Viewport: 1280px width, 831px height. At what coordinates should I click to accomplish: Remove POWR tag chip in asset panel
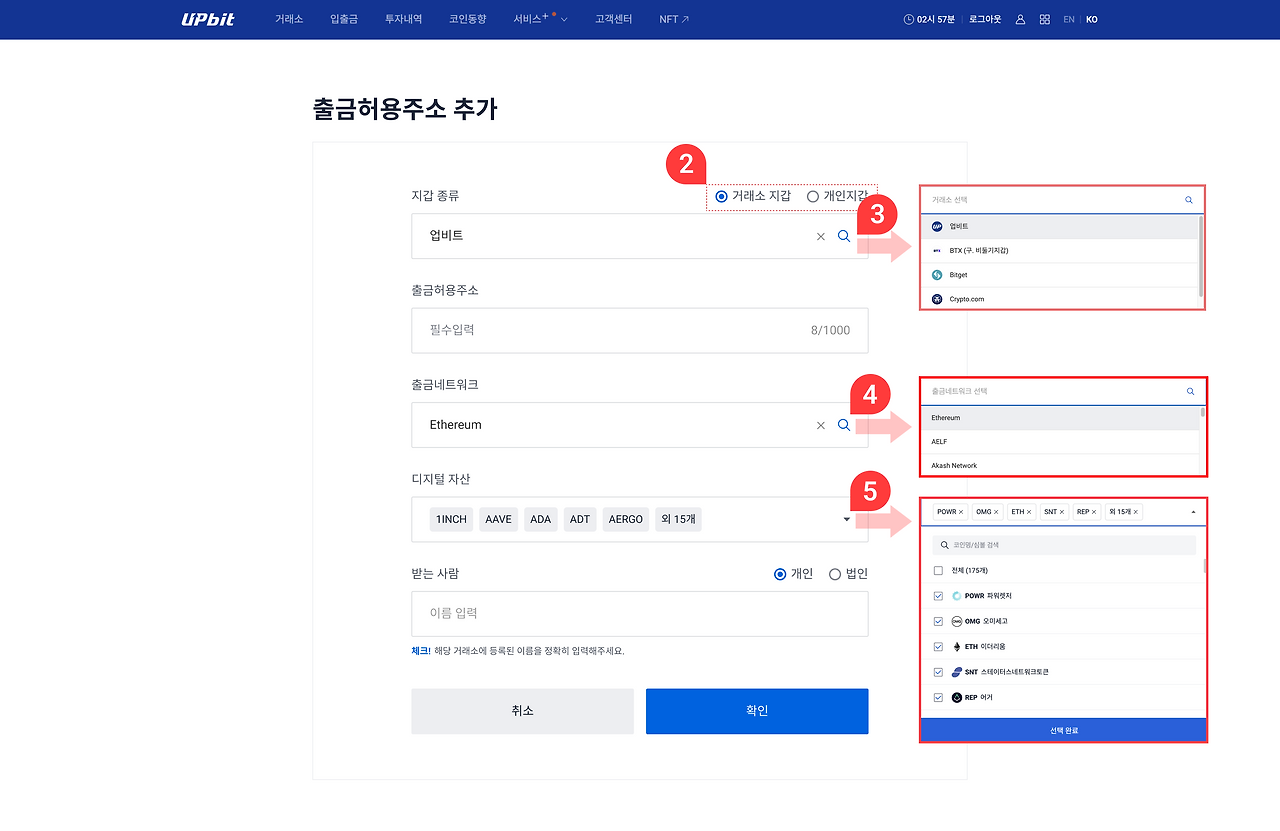click(961, 512)
